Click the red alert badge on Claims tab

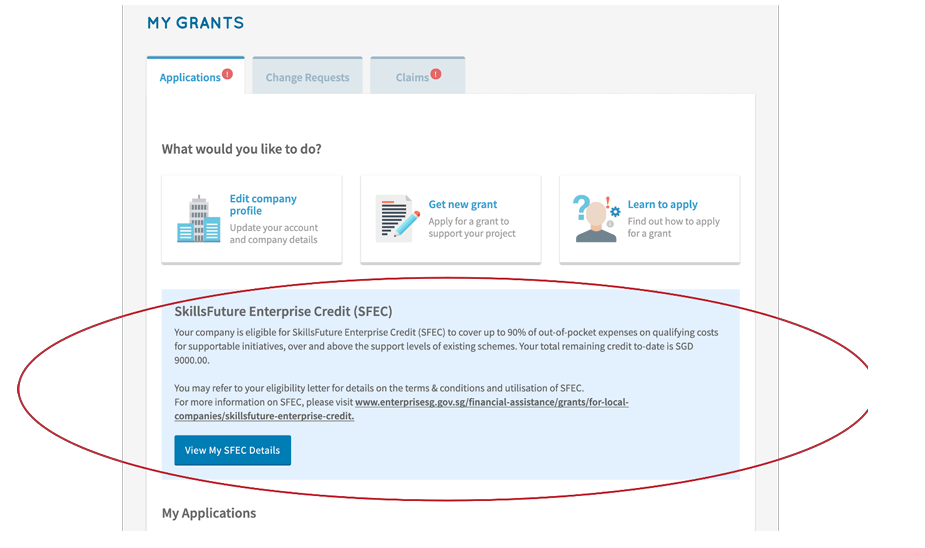436,74
